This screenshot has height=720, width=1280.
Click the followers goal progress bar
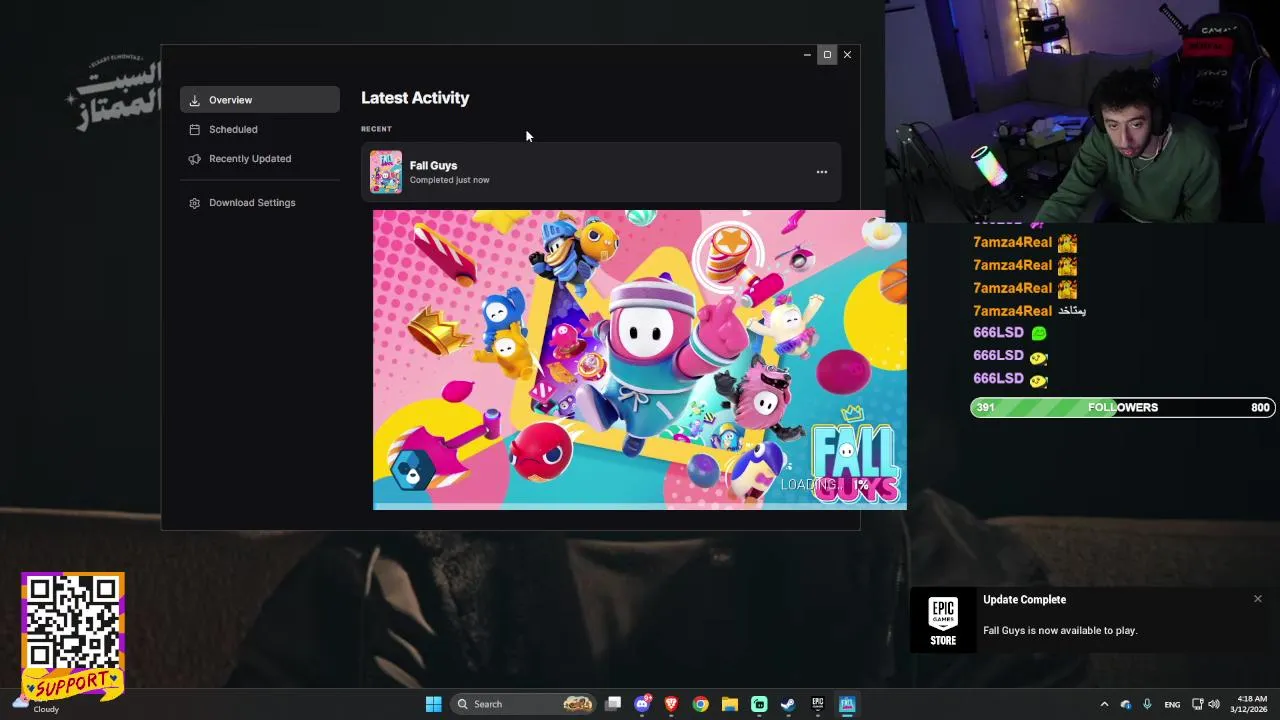1123,407
